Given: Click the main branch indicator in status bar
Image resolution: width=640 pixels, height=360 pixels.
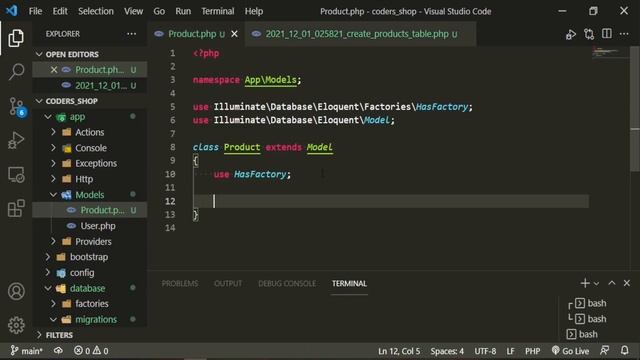Looking at the screenshot, I should click(27, 351).
